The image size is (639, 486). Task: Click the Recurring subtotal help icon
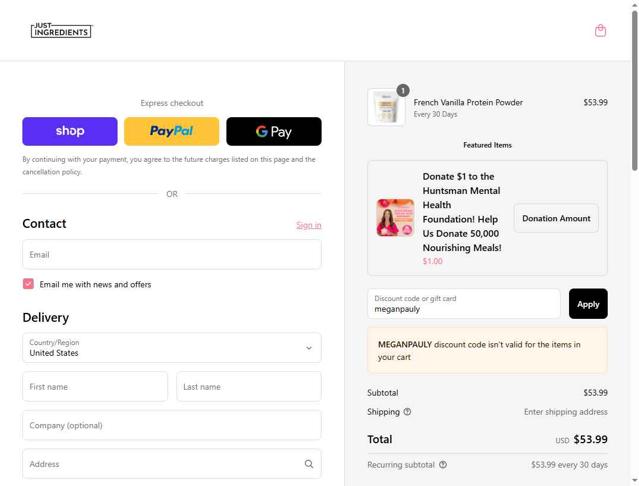443,465
